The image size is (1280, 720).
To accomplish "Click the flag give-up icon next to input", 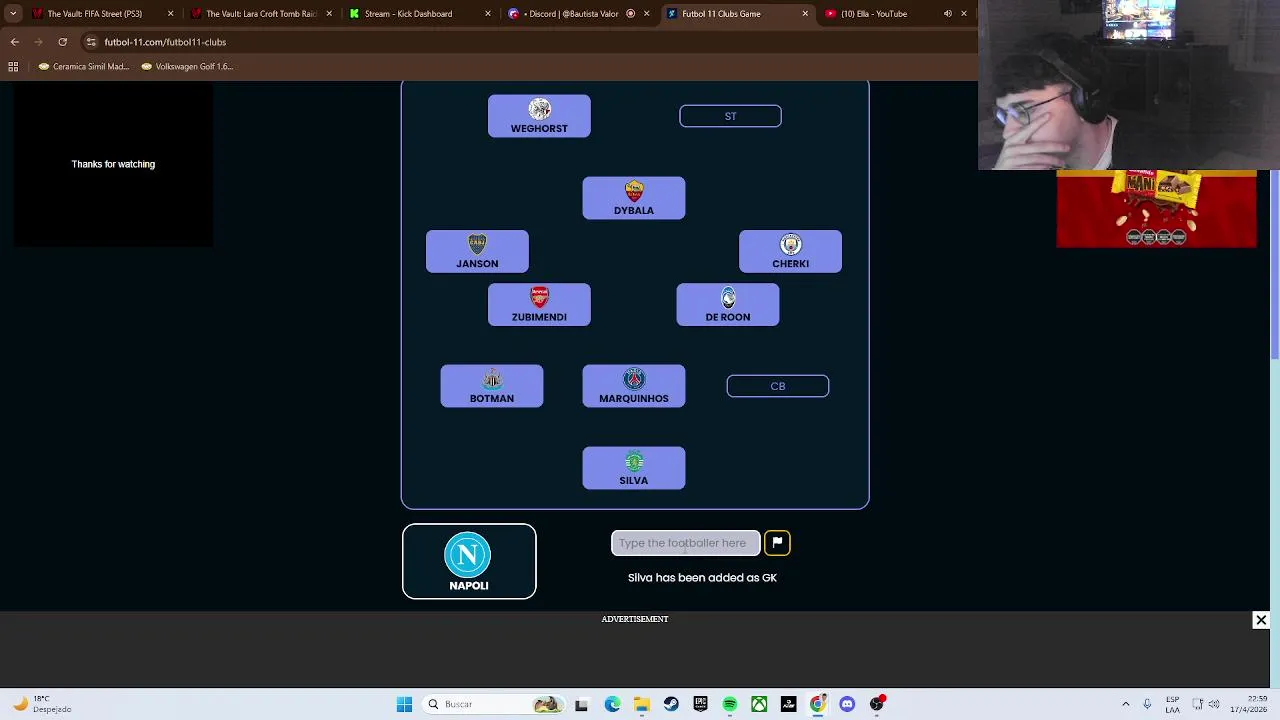I will pos(777,542).
